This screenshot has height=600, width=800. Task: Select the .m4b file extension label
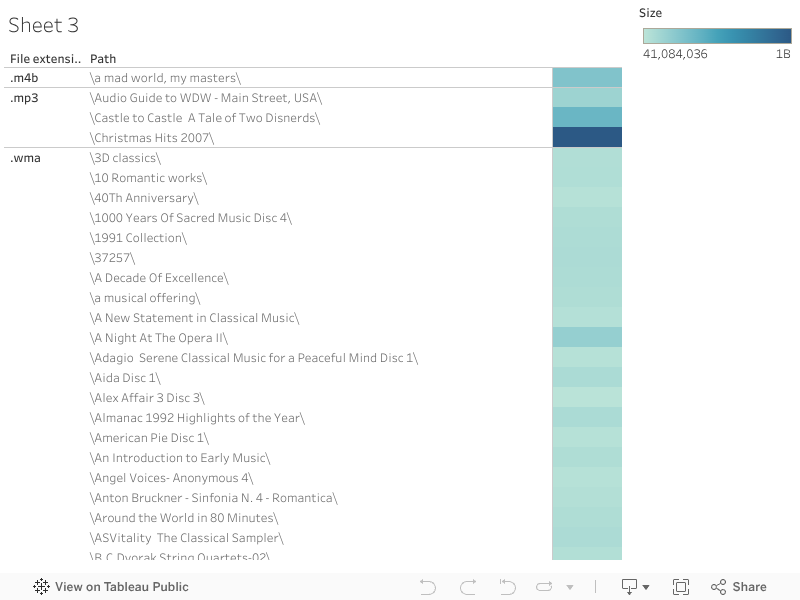point(25,78)
